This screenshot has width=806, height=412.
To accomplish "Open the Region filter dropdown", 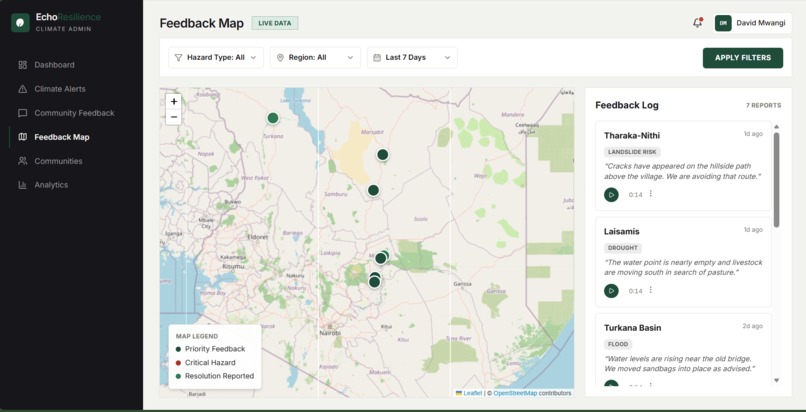I will (315, 58).
